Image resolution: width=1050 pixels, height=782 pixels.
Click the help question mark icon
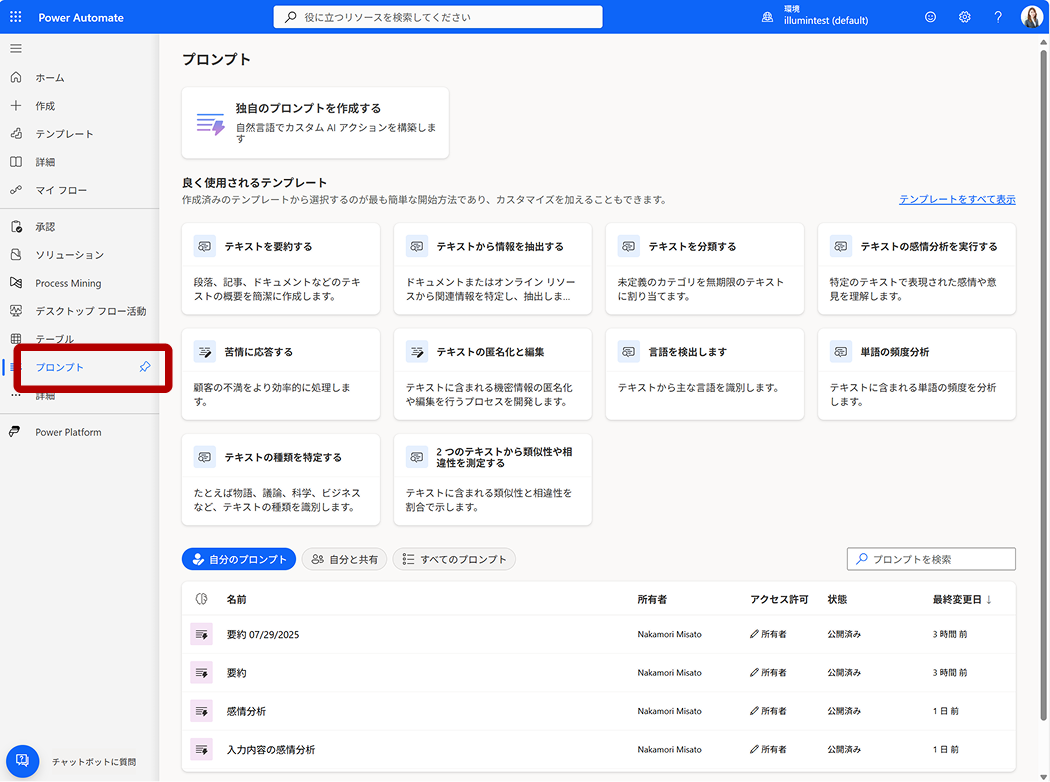pyautogui.click(x=997, y=17)
